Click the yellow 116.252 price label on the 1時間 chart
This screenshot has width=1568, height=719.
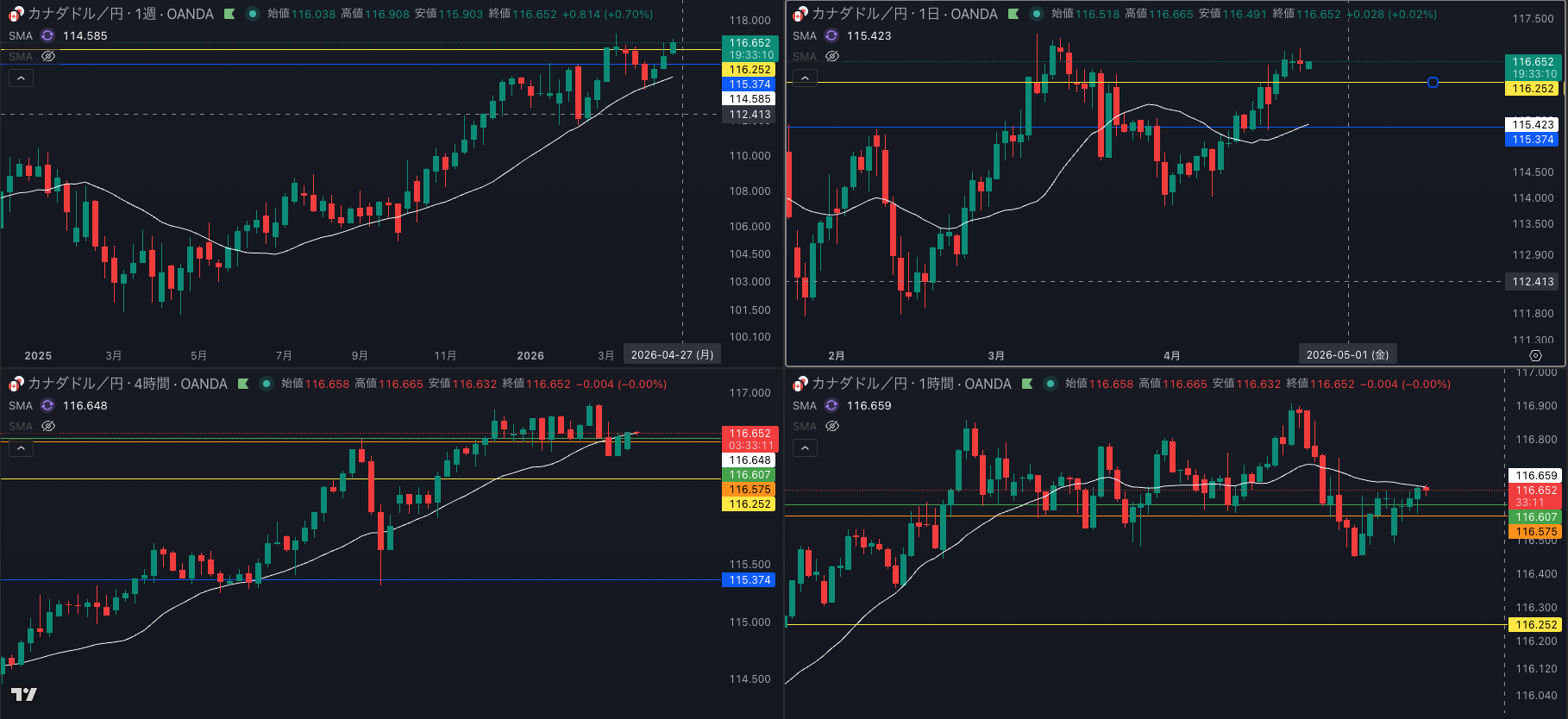pos(1536,625)
